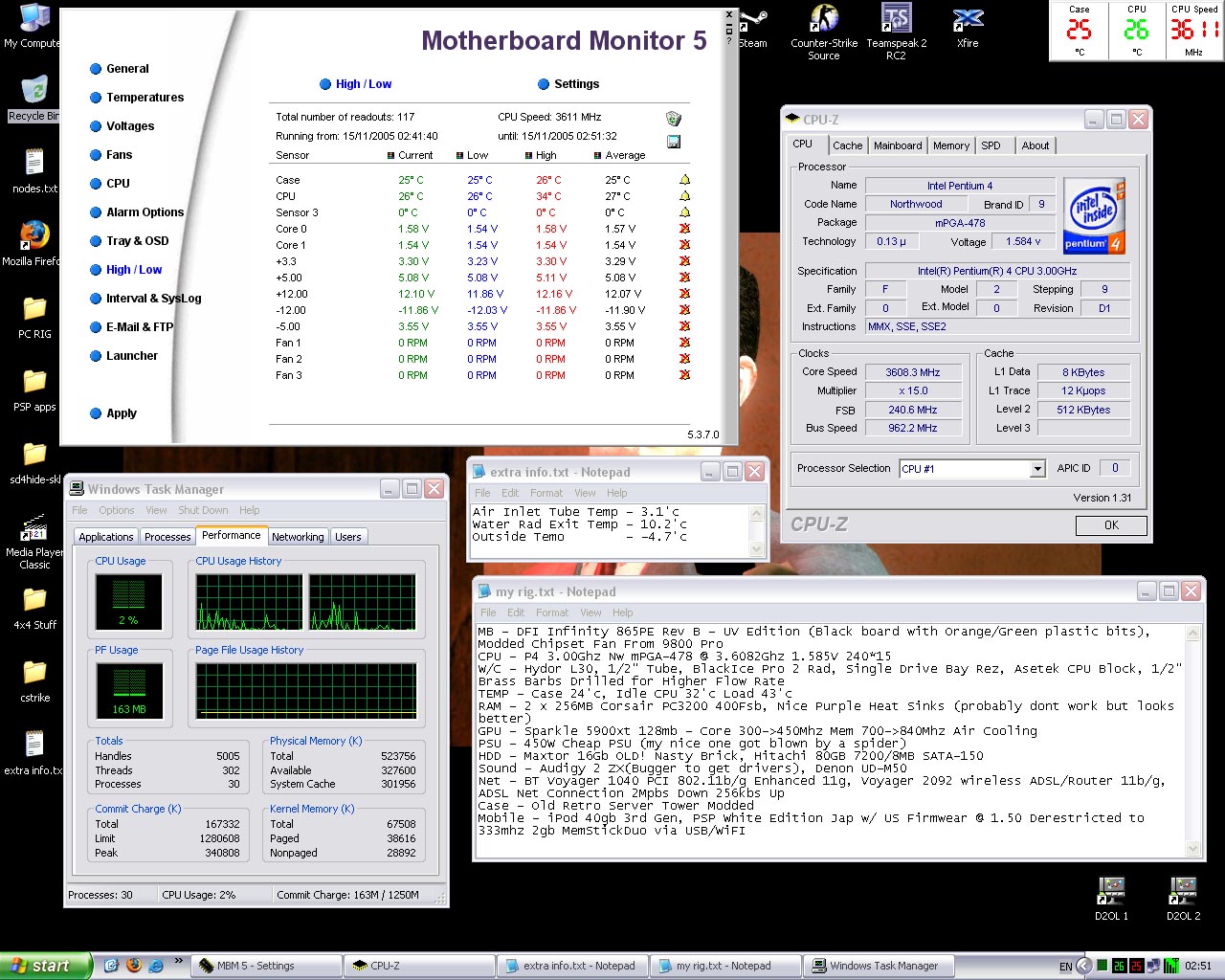Toggle the alarm bell for the Case sensor row
Screen dimensions: 1225x980
coord(684,180)
